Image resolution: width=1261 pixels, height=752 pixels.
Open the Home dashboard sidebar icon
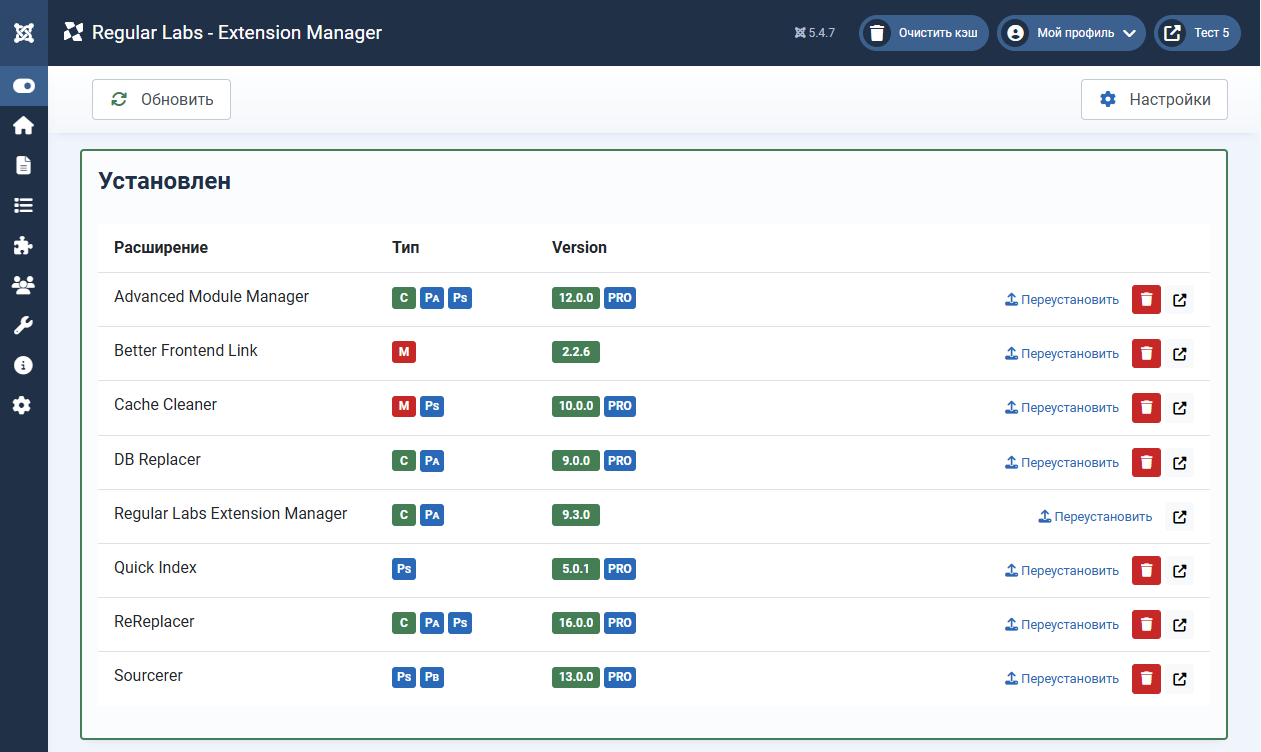24,126
